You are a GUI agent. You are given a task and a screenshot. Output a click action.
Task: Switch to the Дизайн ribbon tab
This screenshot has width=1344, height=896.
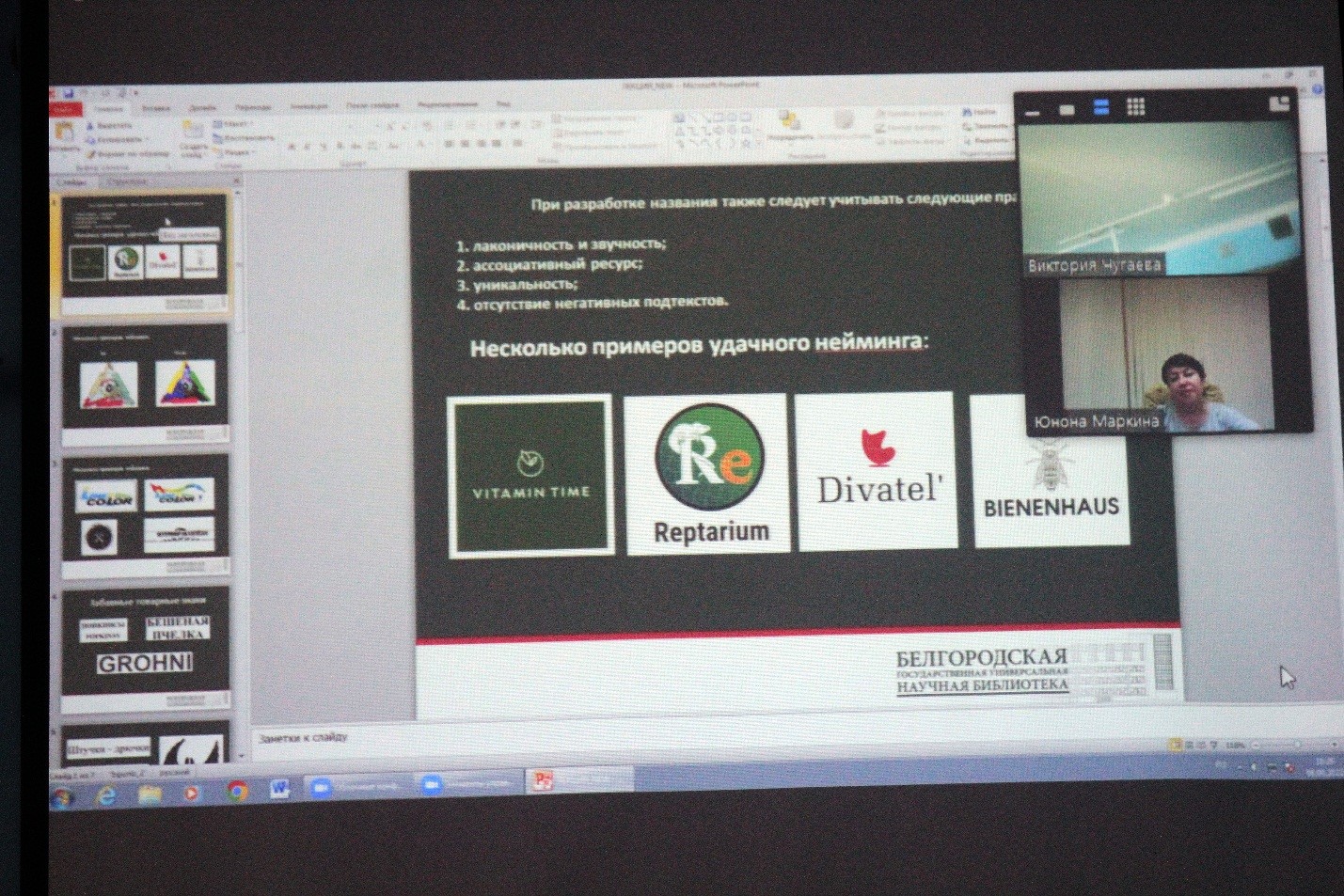(202, 108)
